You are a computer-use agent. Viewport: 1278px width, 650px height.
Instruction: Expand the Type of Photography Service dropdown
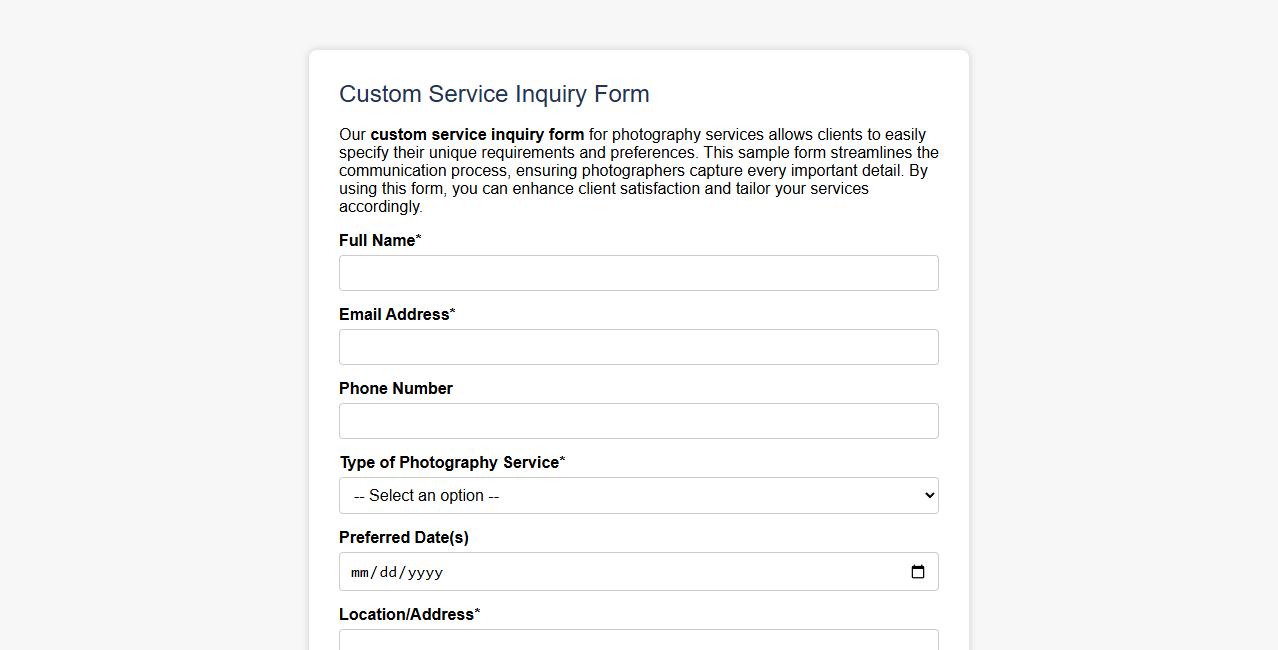tap(638, 495)
